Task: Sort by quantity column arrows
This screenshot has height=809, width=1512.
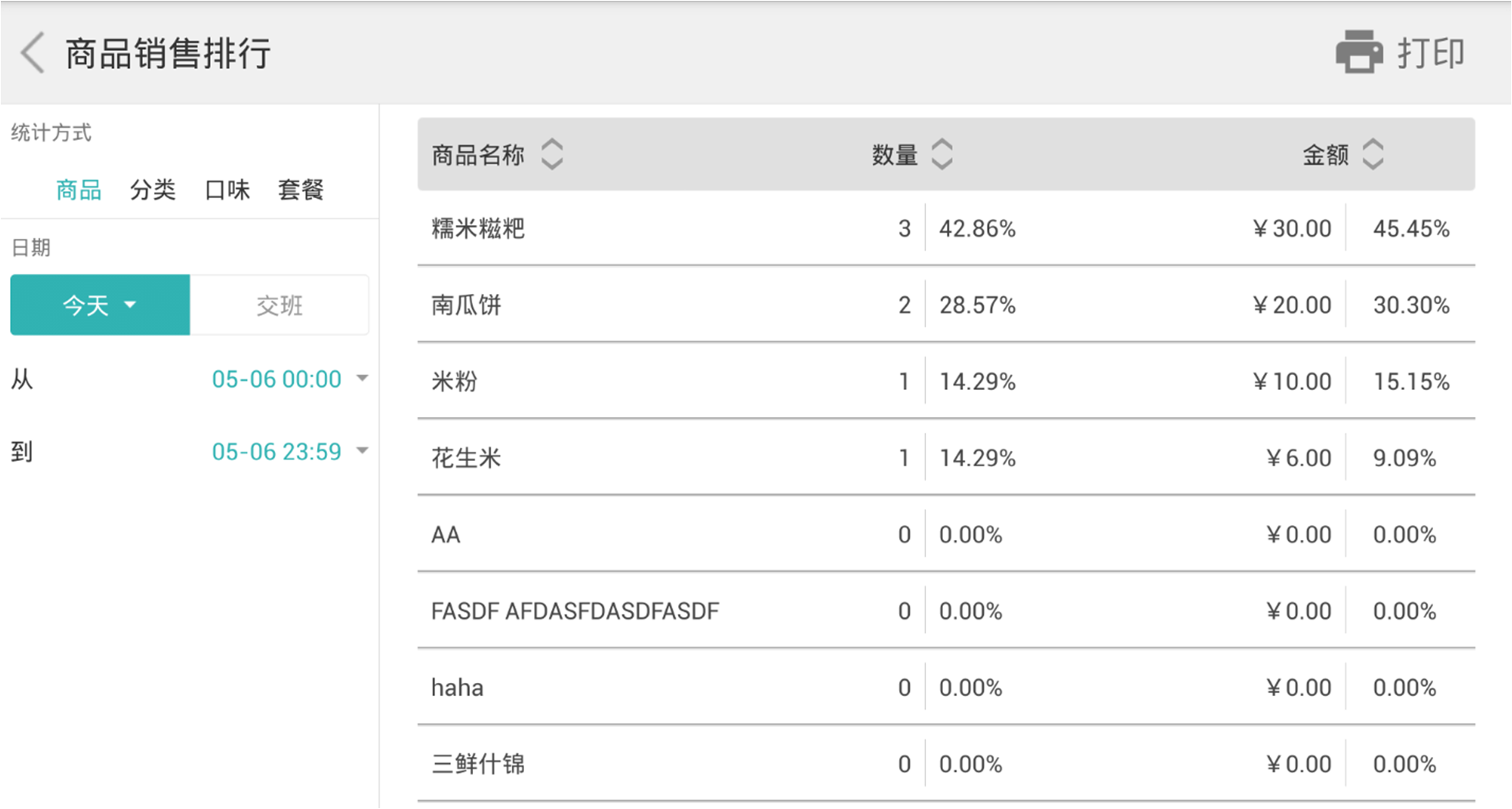Action: [x=942, y=154]
